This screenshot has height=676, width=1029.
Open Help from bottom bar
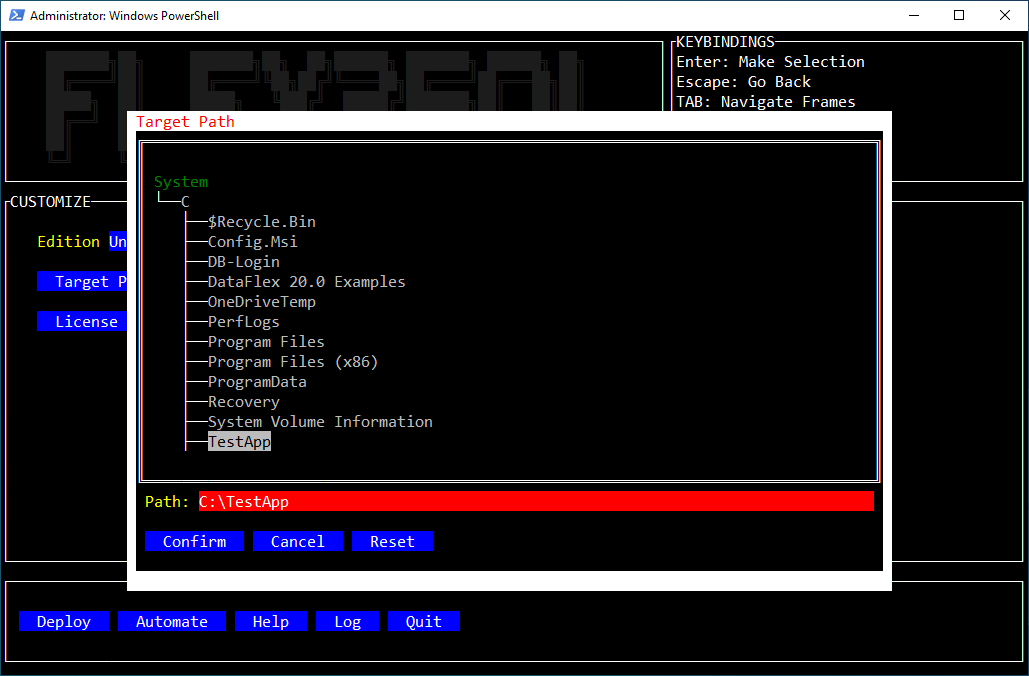click(270, 622)
